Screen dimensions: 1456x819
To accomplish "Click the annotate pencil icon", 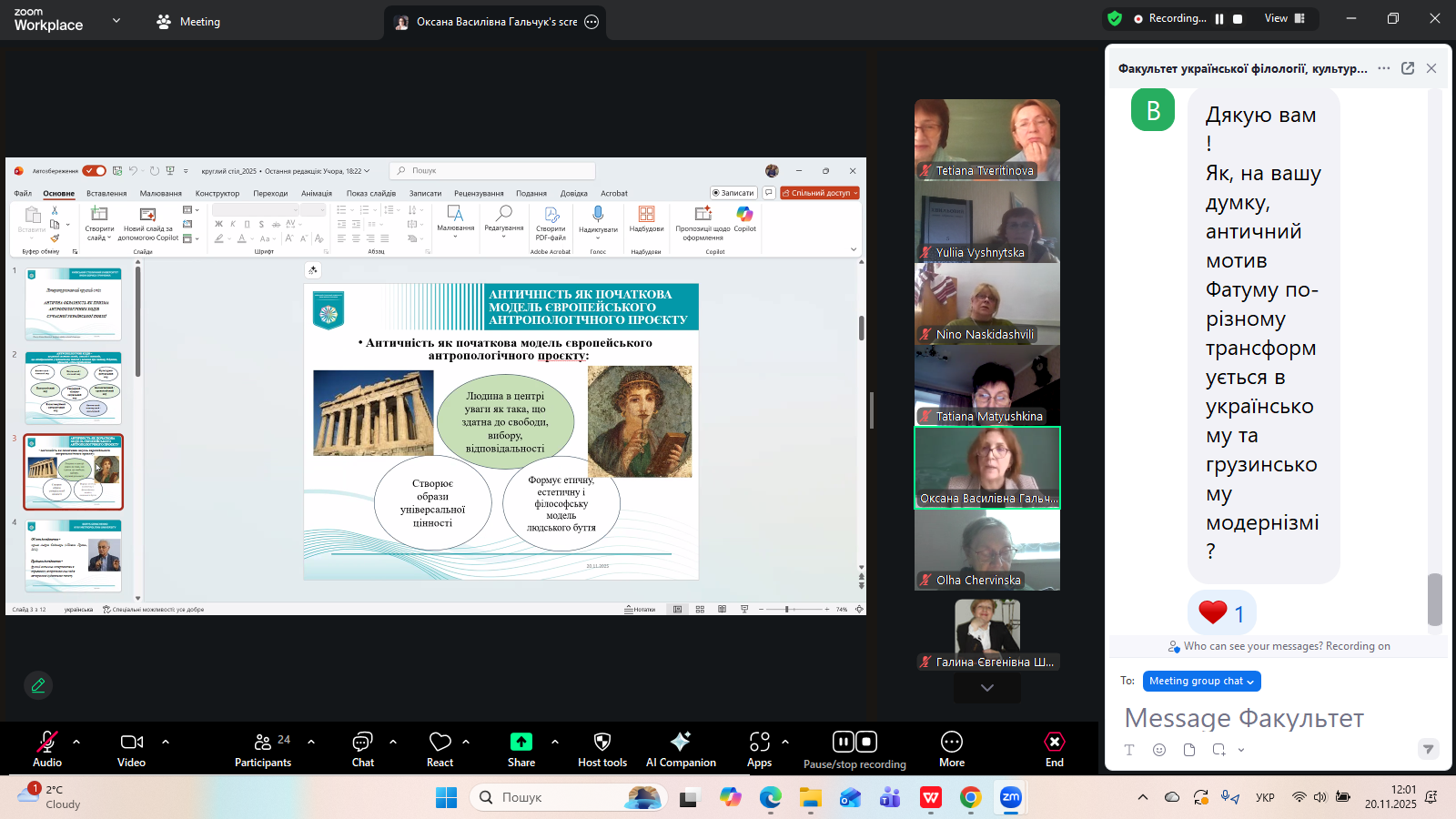I will (x=38, y=685).
